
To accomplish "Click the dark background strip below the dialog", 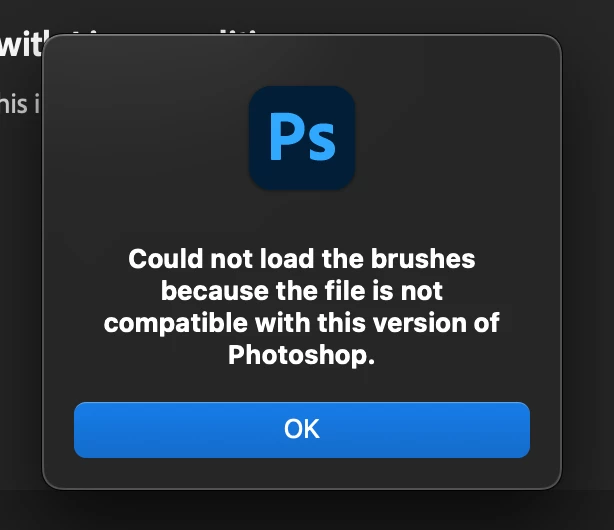I will (307, 510).
